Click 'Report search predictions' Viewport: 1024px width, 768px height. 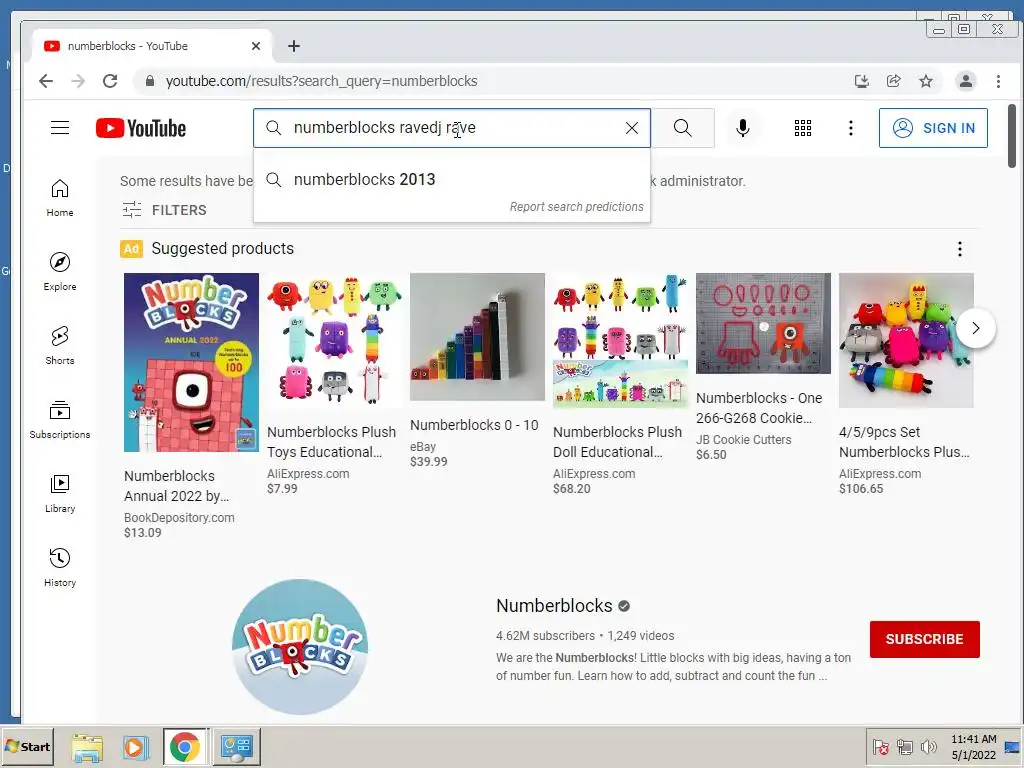(x=576, y=206)
